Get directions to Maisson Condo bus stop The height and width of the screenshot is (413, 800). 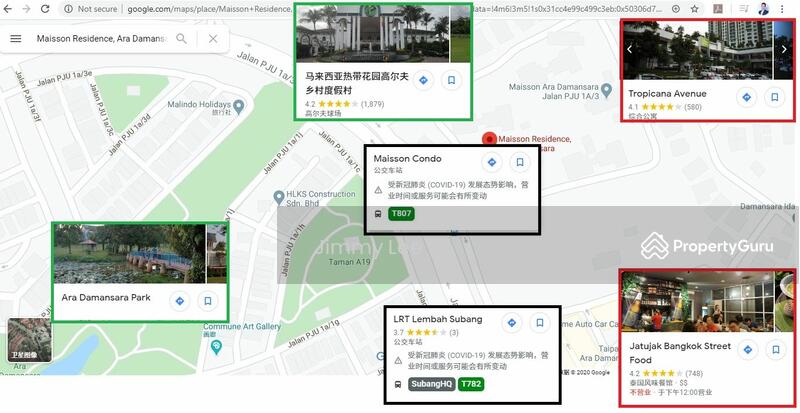[x=492, y=162]
